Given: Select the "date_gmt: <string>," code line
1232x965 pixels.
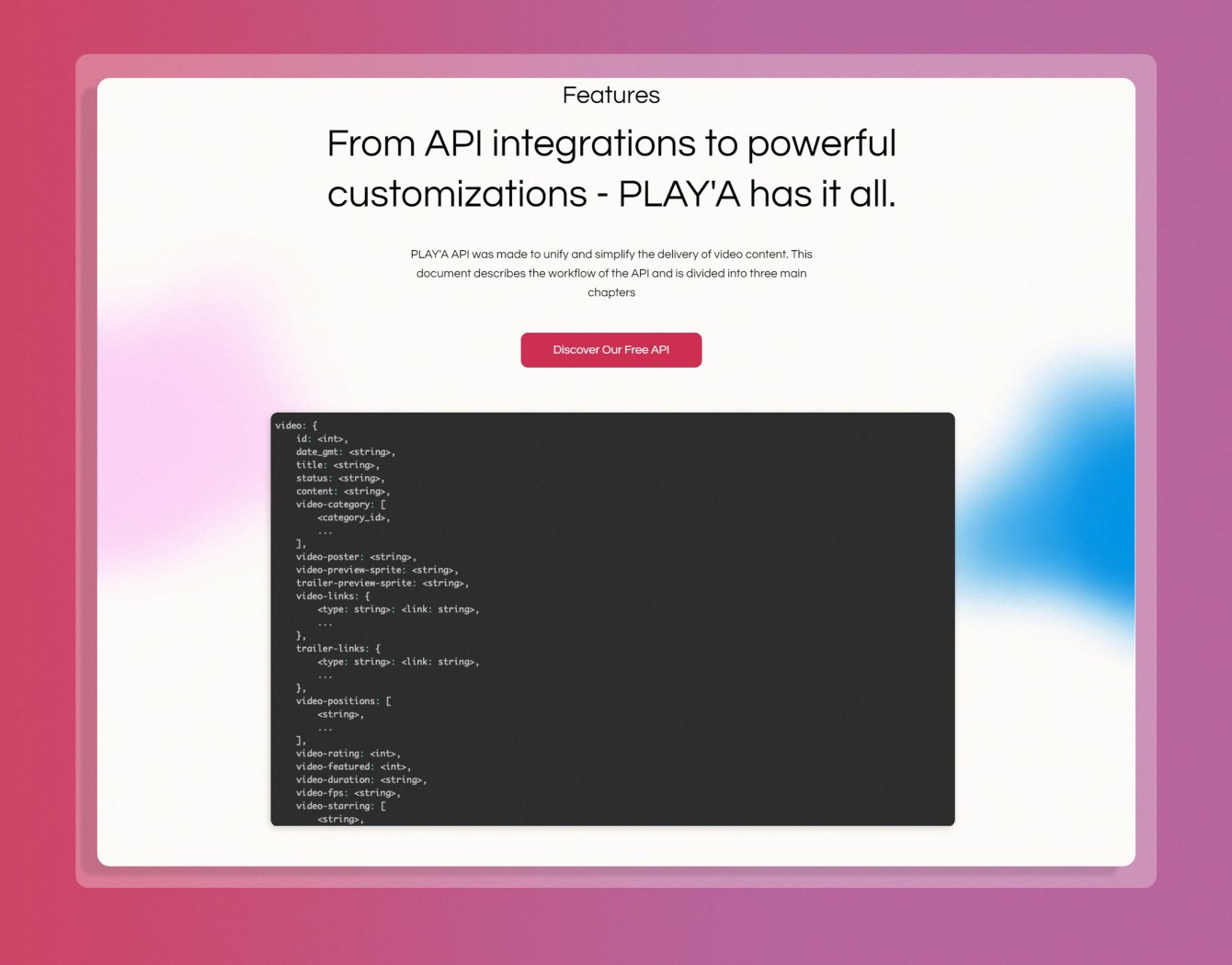Looking at the screenshot, I should coord(346,452).
